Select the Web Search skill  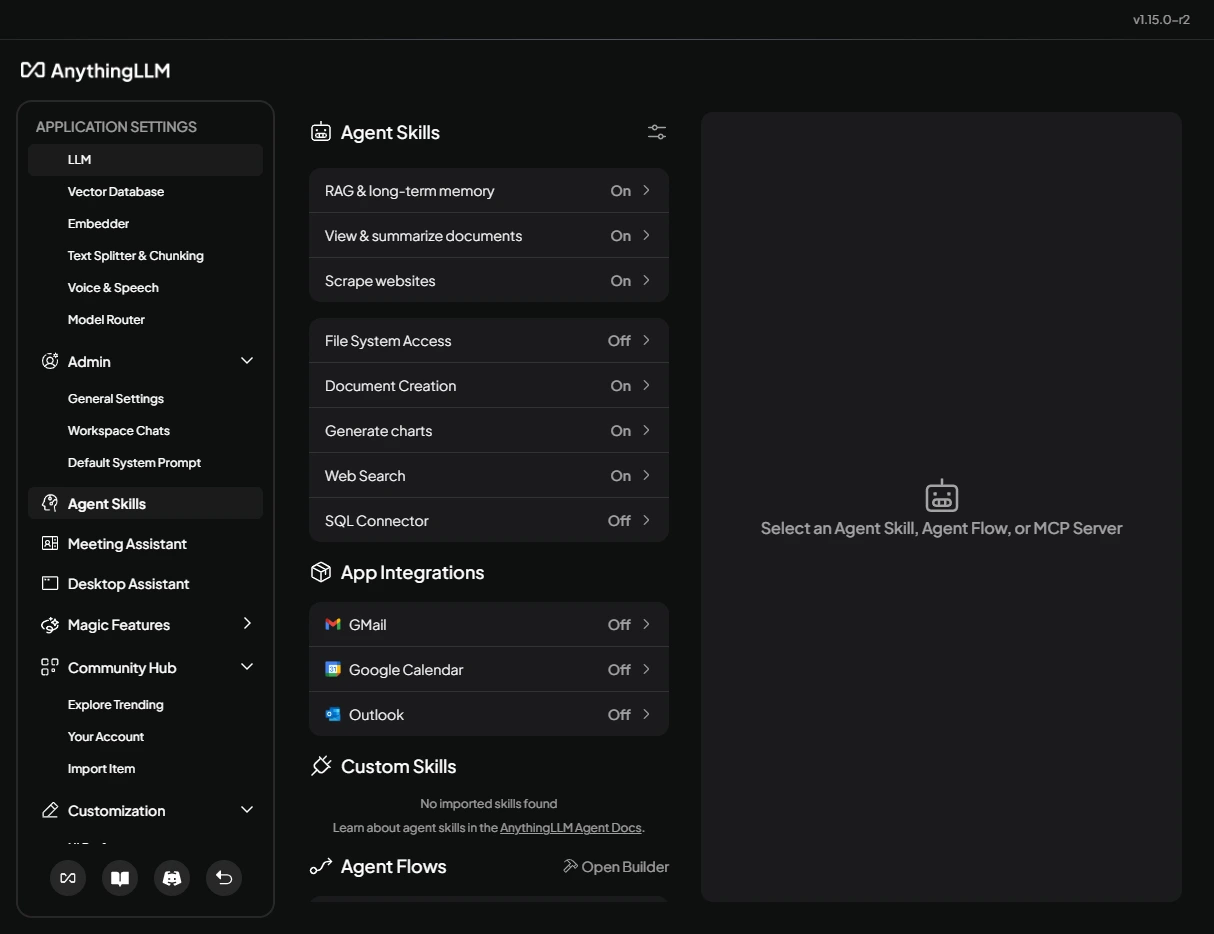click(489, 475)
